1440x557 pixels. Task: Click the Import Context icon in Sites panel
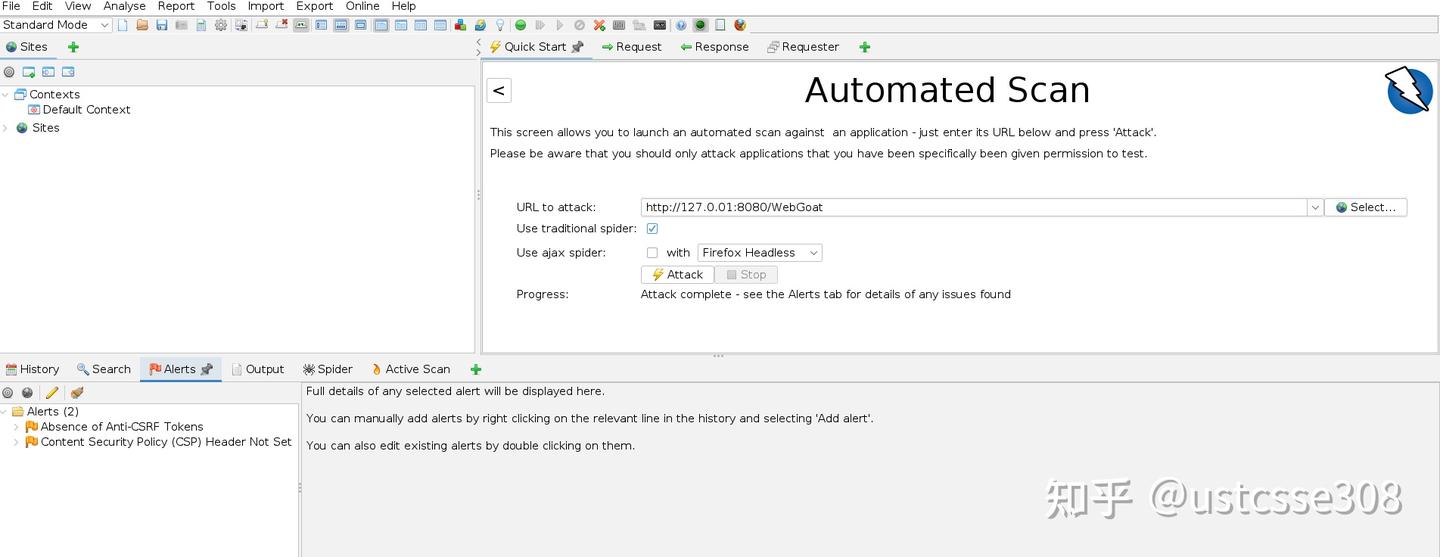tap(48, 72)
